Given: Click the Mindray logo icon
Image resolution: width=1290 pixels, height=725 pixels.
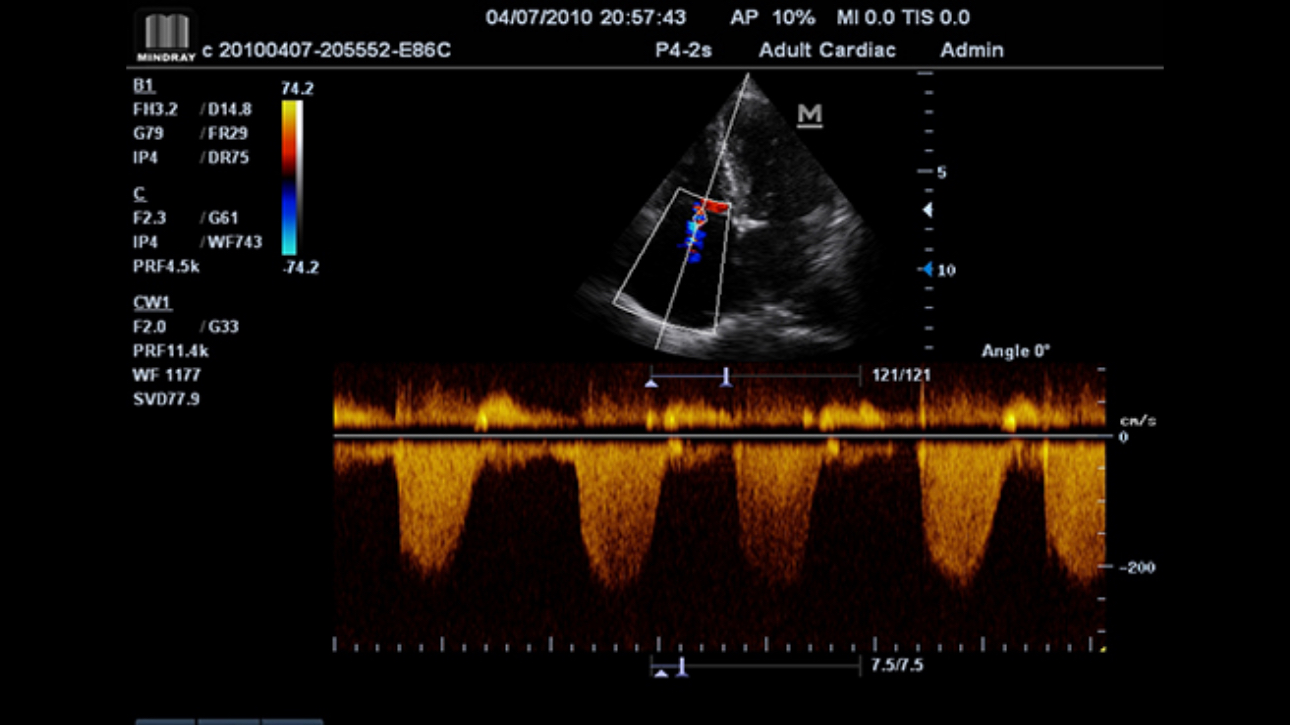Looking at the screenshot, I should pyautogui.click(x=166, y=37).
